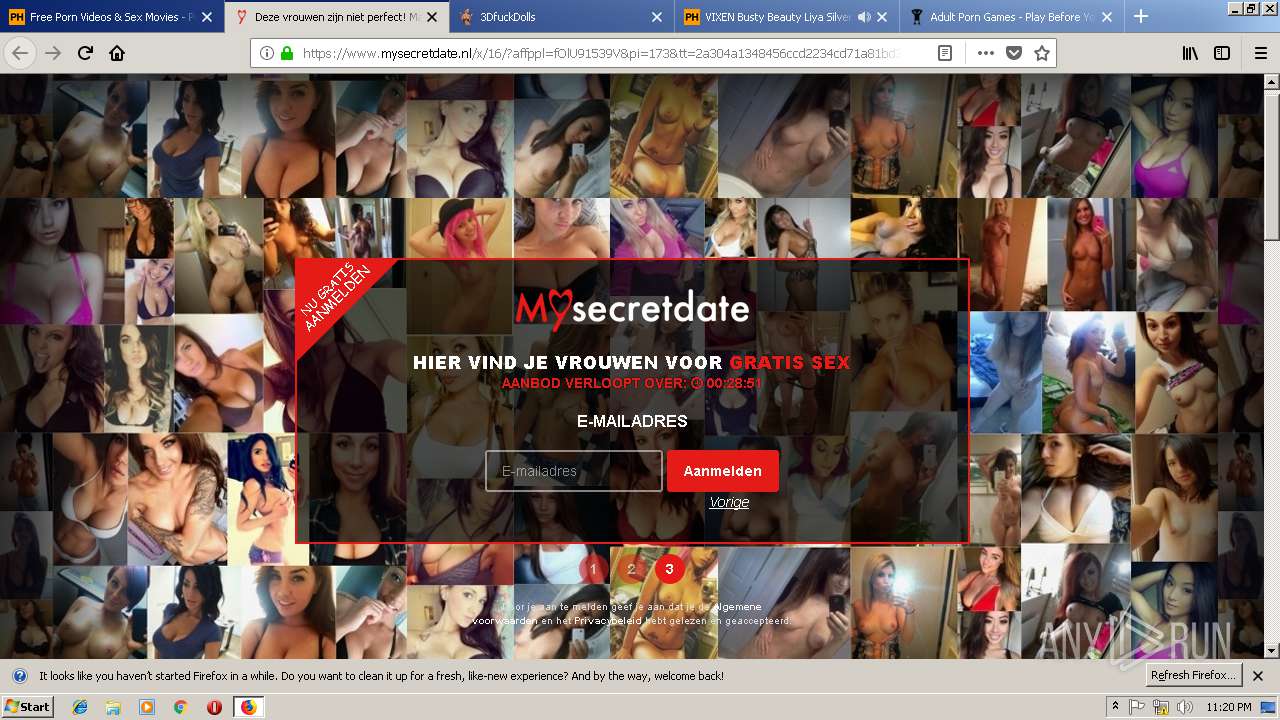The image size is (1280, 720).
Task: Open the Library bookshelf icon
Action: (1190, 53)
